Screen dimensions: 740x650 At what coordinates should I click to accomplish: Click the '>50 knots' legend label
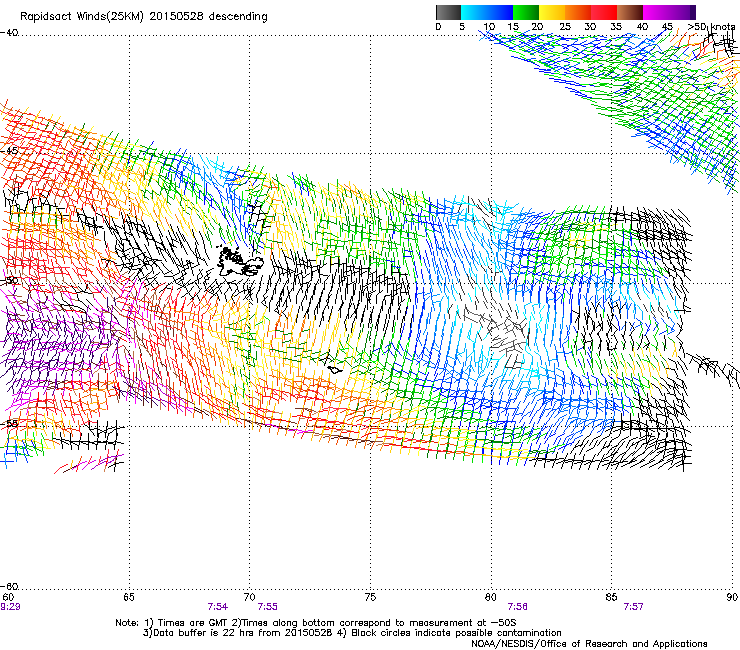coord(712,27)
